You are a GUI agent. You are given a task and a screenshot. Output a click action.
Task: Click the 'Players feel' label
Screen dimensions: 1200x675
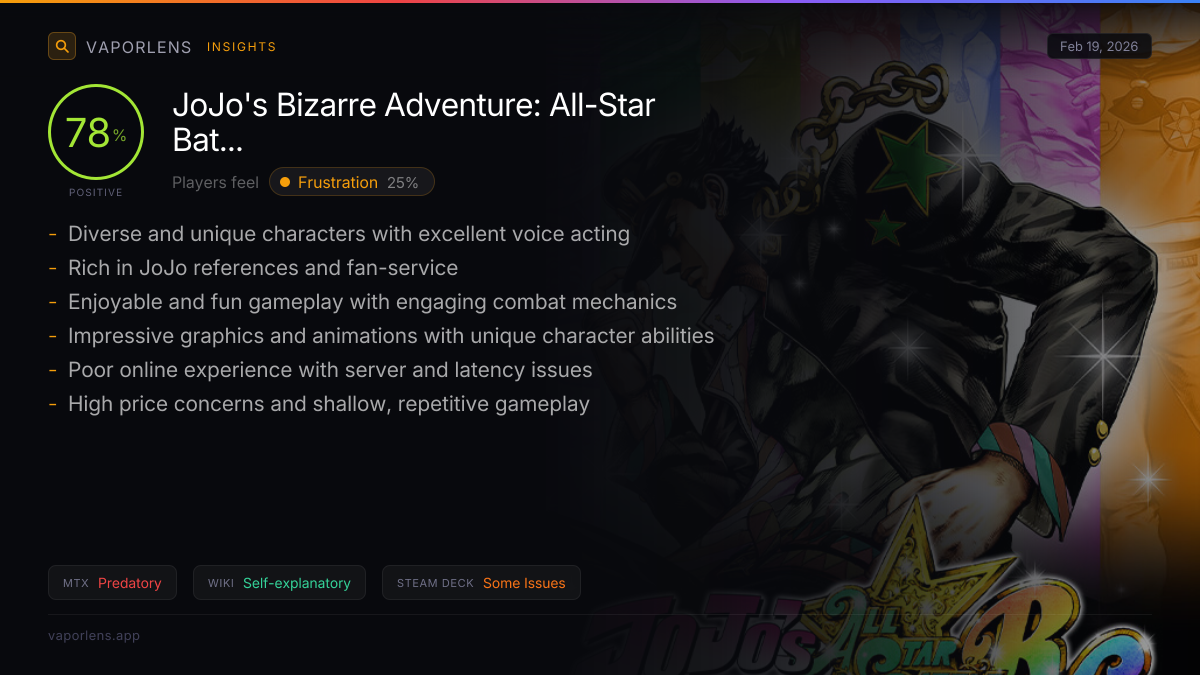point(215,182)
